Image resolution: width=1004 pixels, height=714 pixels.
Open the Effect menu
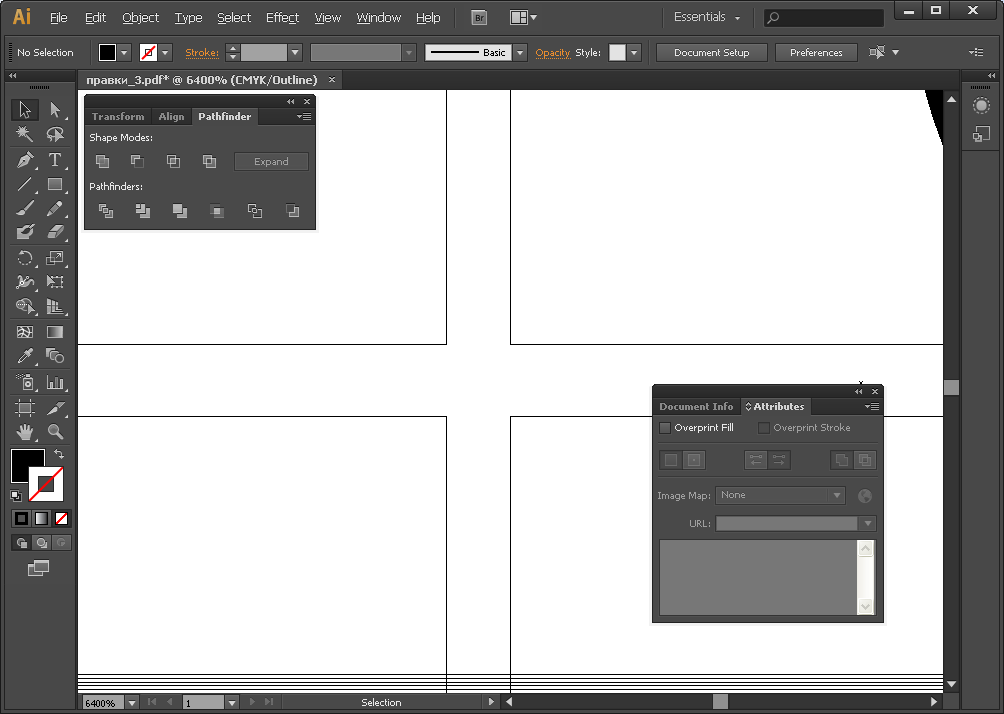tap(282, 18)
